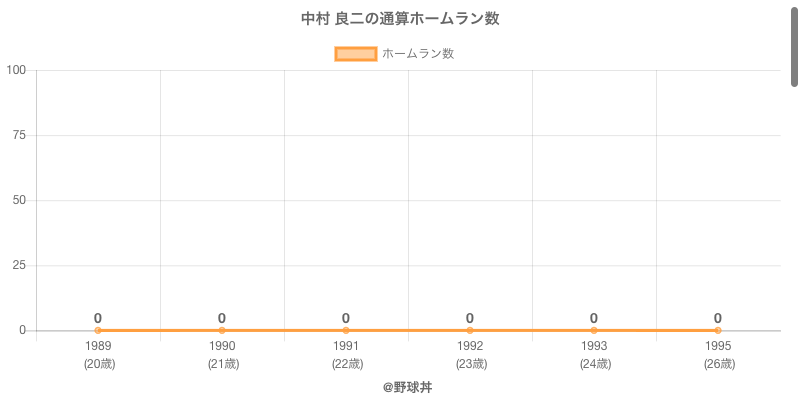Click the 1989 data point
Viewport: 800px width, 400px height.
pos(98,330)
